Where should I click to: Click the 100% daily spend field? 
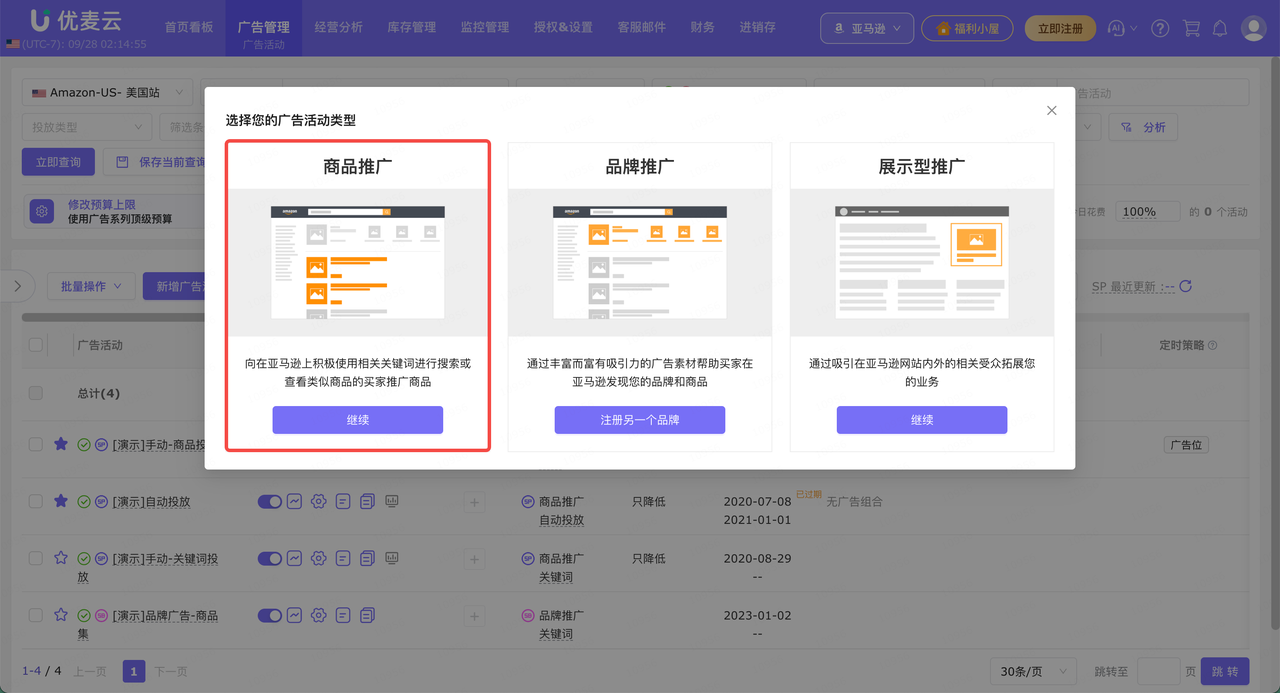pyautogui.click(x=1148, y=212)
